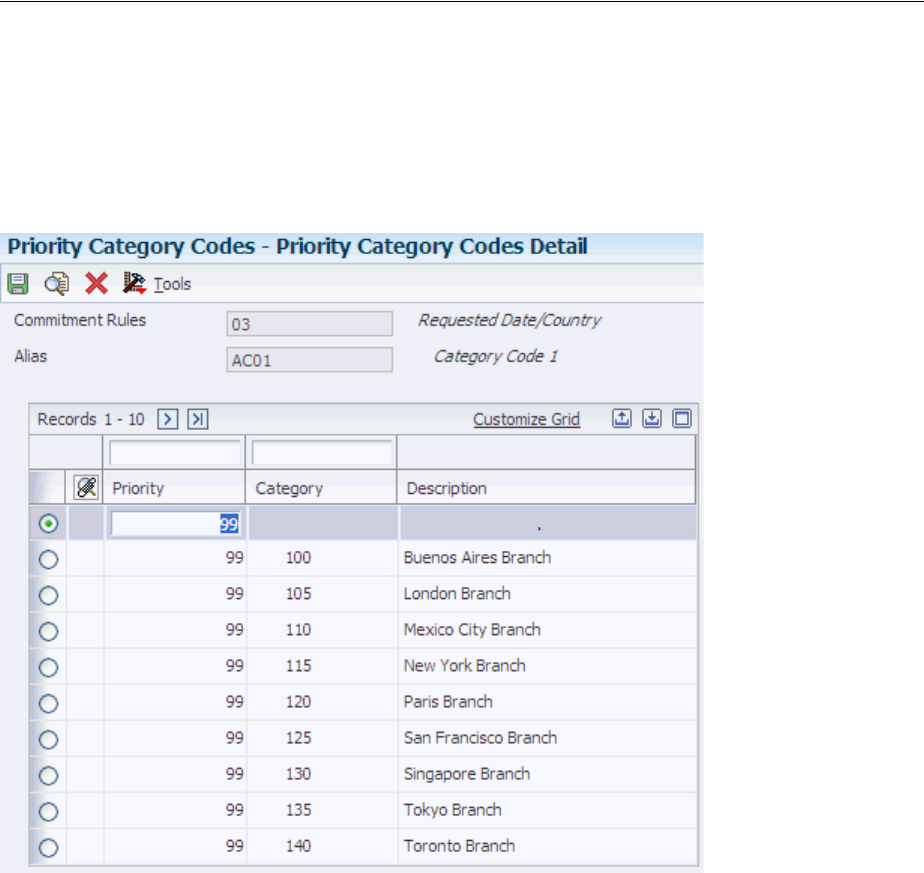Image resolution: width=924 pixels, height=873 pixels.
Task: Open the Tools menu
Action: click(171, 284)
